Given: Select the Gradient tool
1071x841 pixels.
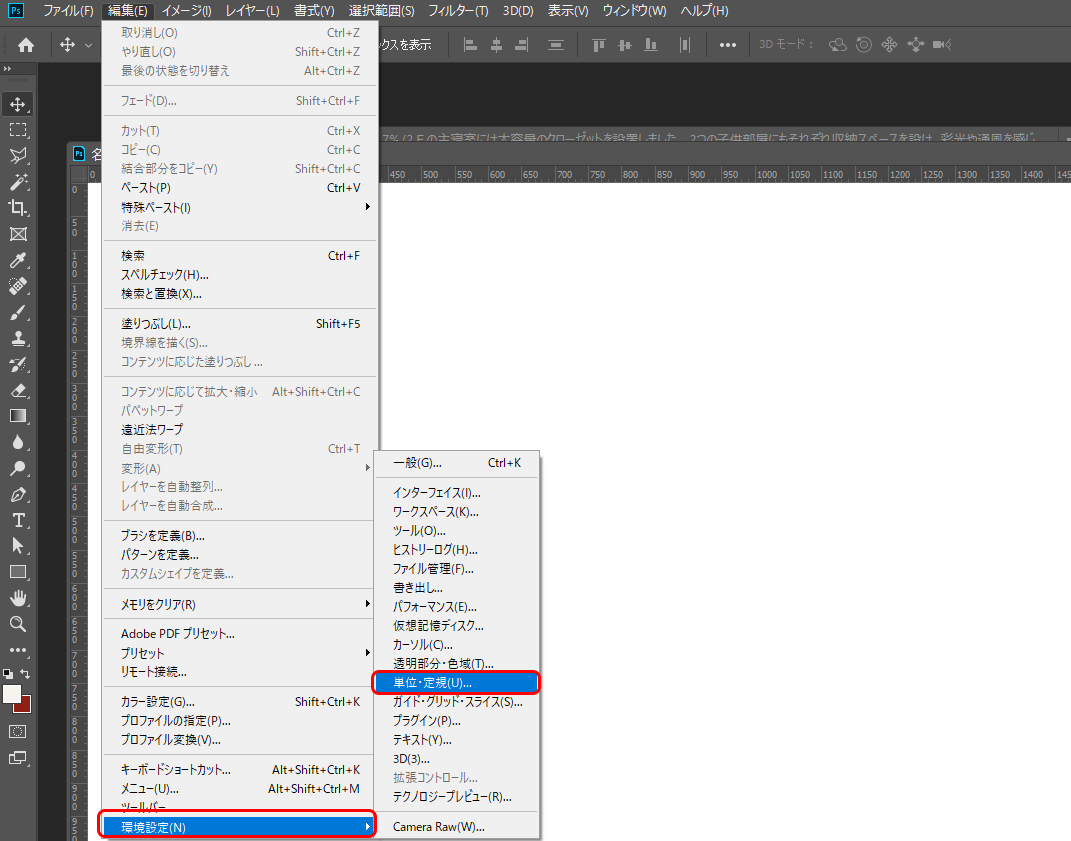Looking at the screenshot, I should 18,416.
